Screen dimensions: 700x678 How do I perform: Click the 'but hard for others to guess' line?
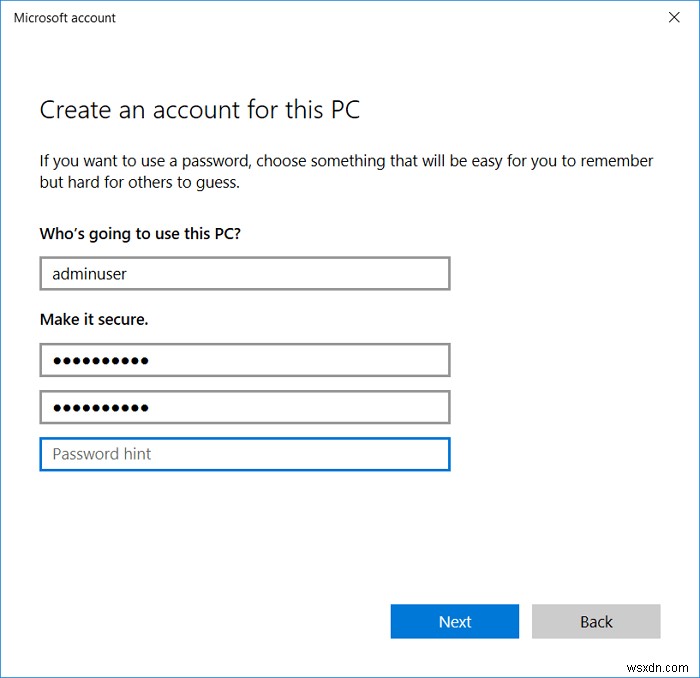click(x=139, y=183)
